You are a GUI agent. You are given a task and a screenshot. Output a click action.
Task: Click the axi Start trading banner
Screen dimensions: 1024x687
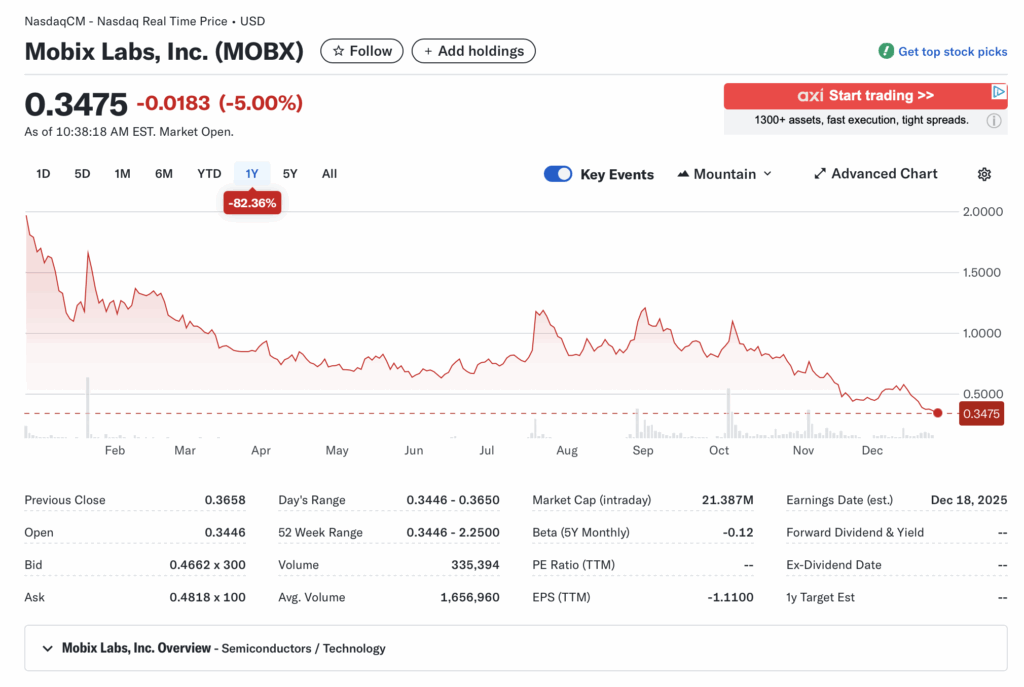865,95
